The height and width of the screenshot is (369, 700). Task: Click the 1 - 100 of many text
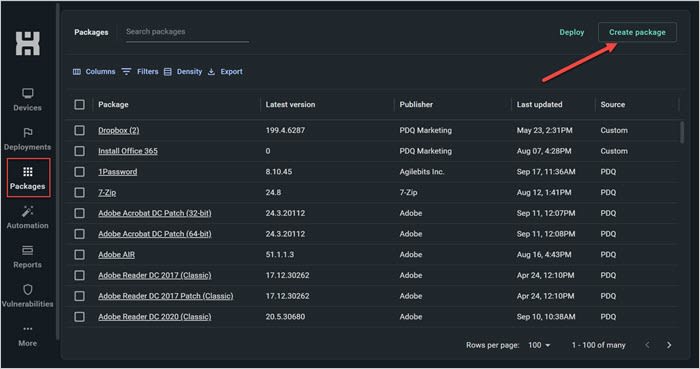point(598,345)
